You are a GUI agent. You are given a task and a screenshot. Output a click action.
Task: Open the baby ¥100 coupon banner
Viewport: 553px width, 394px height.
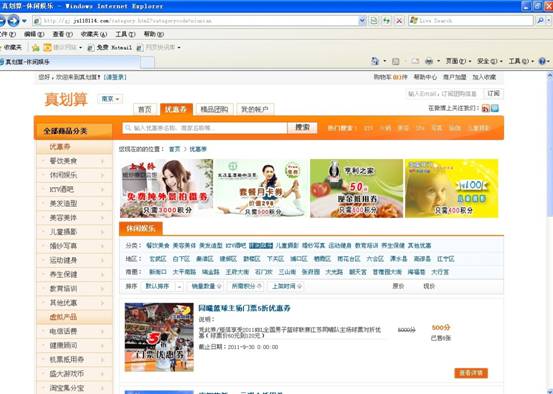451,188
